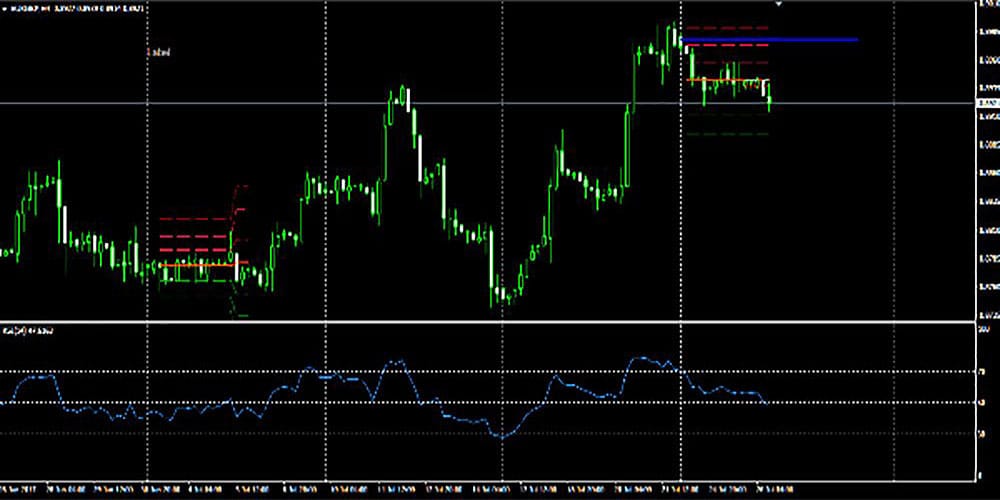1000x500 pixels.
Task: Click the last white candle at the chart's right edge
Action: point(767,90)
